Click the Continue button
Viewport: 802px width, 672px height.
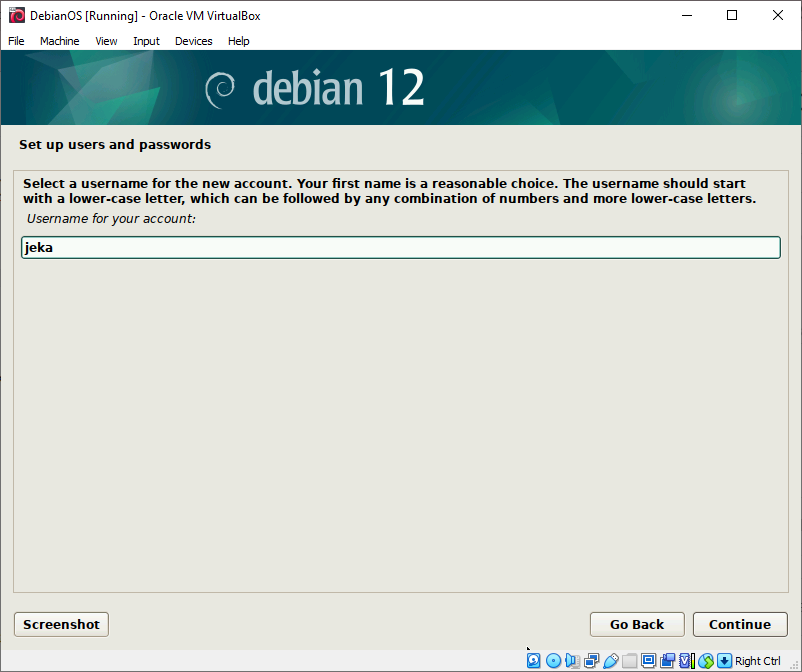coord(740,624)
